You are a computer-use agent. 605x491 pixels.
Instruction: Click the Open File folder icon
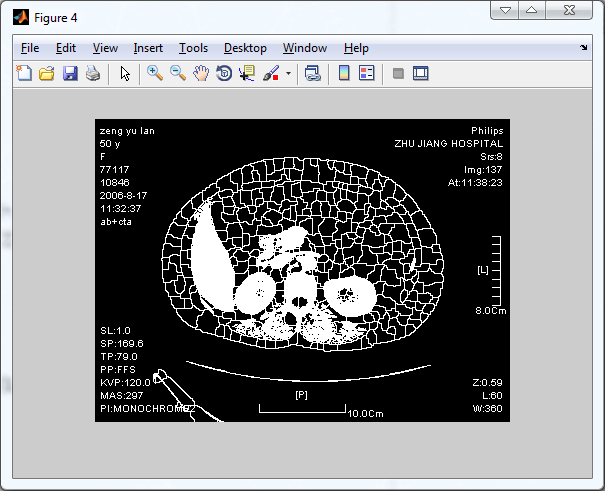click(x=46, y=73)
